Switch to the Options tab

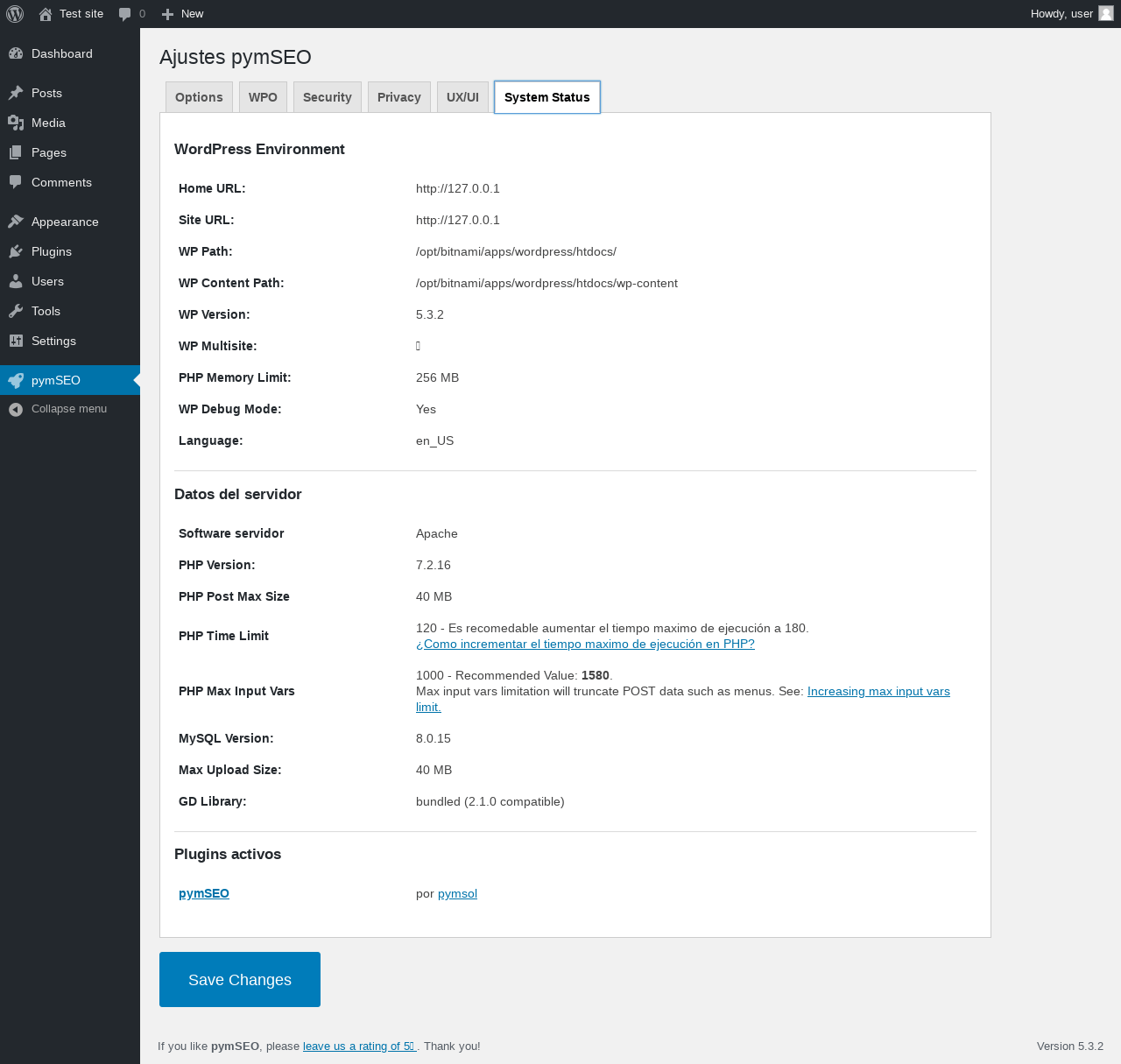coord(199,97)
